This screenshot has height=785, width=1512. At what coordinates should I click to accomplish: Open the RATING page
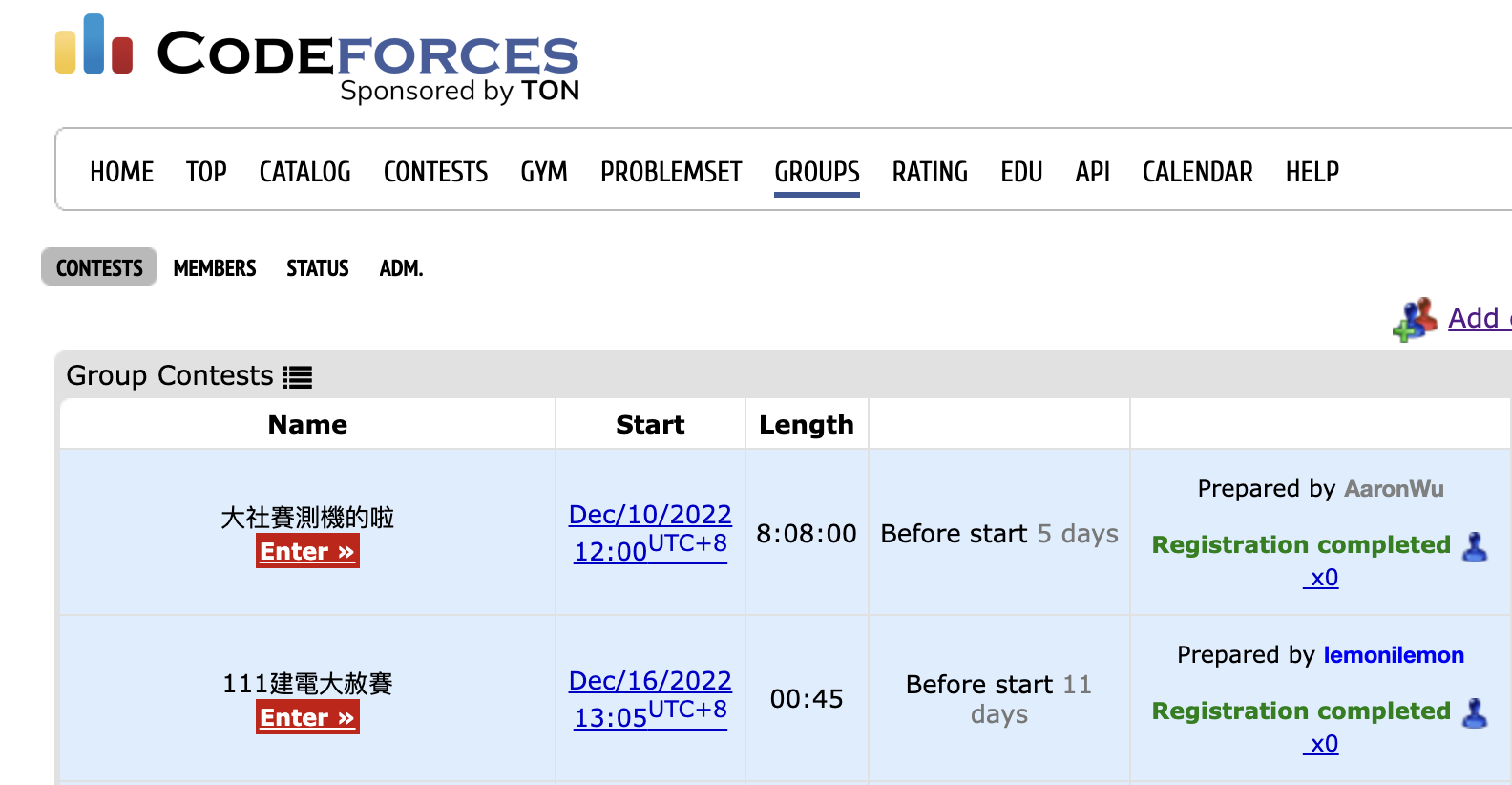931,172
